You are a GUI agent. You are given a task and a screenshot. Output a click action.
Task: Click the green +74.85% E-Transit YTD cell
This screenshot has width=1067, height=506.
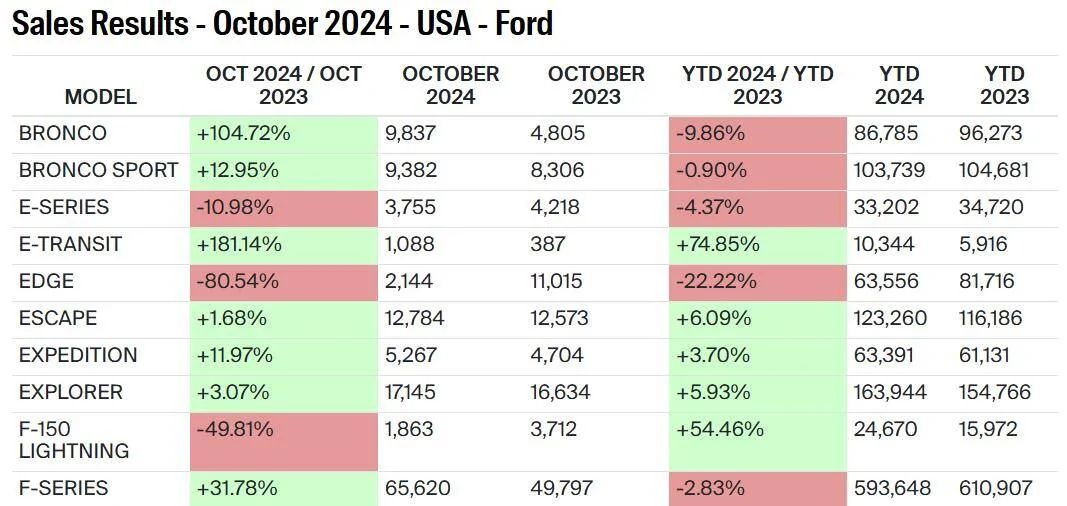[757, 244]
